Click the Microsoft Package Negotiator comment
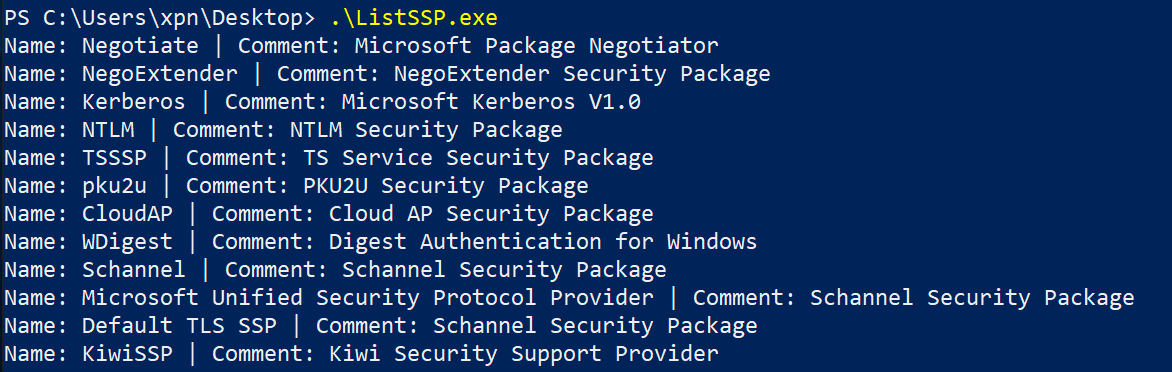1172x372 pixels. click(x=537, y=46)
